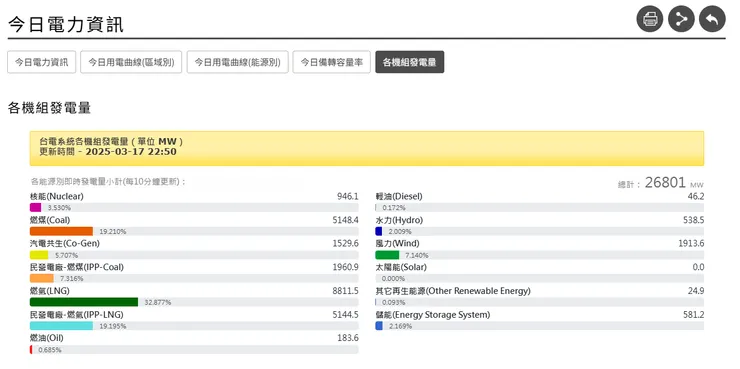The image size is (740, 369).
Task: Click the 19.195% IPP-LNG percentage
Action: click(112, 326)
